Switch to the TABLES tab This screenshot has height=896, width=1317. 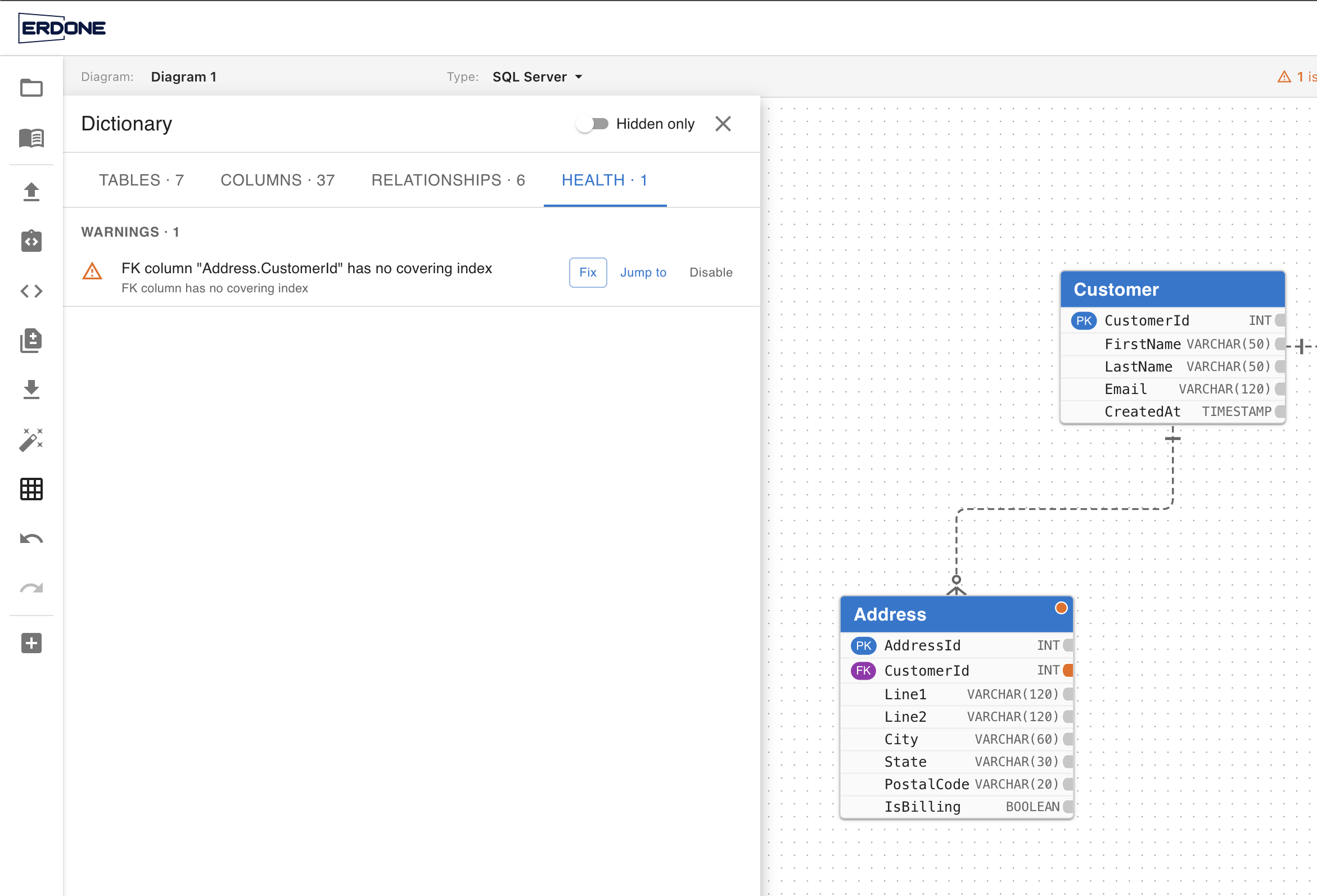(142, 180)
